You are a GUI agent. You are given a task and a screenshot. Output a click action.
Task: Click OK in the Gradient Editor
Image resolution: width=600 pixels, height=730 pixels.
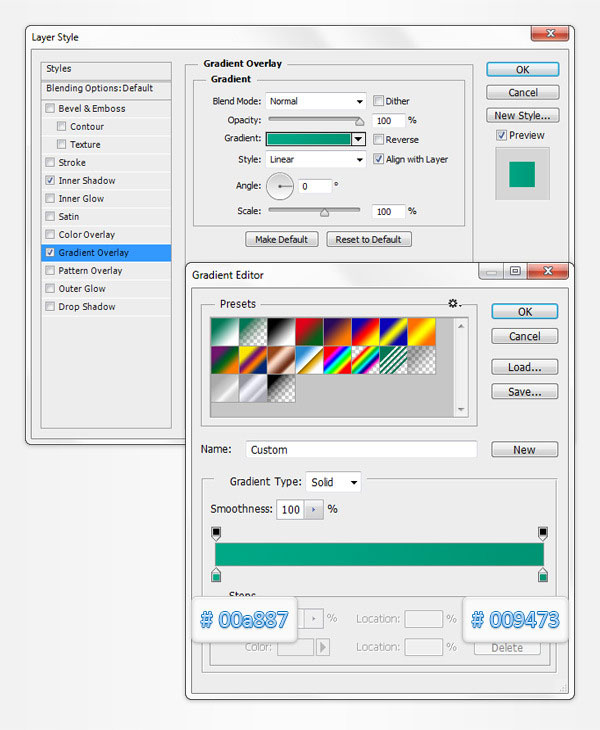tap(525, 311)
